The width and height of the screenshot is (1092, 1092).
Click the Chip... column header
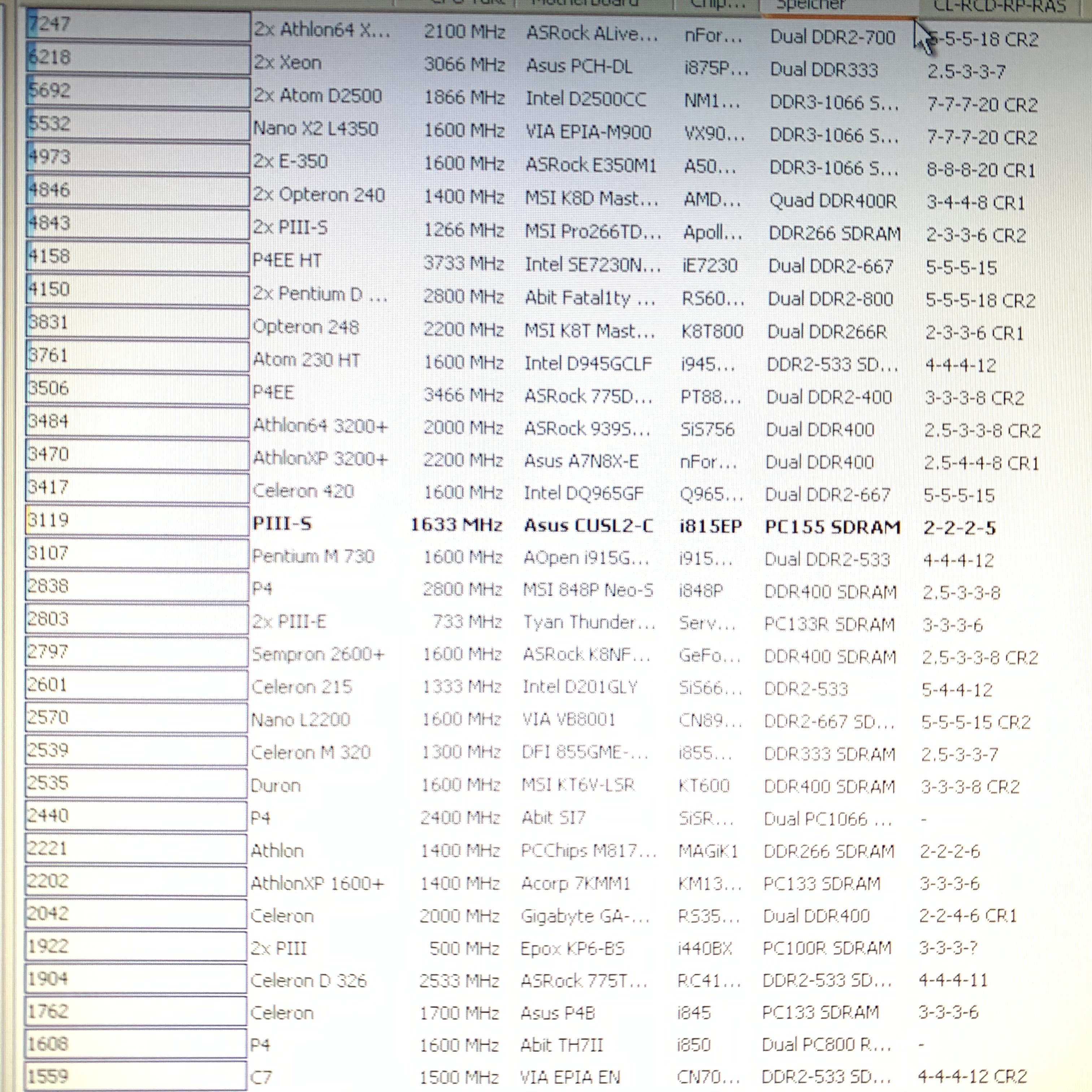tap(717, 5)
